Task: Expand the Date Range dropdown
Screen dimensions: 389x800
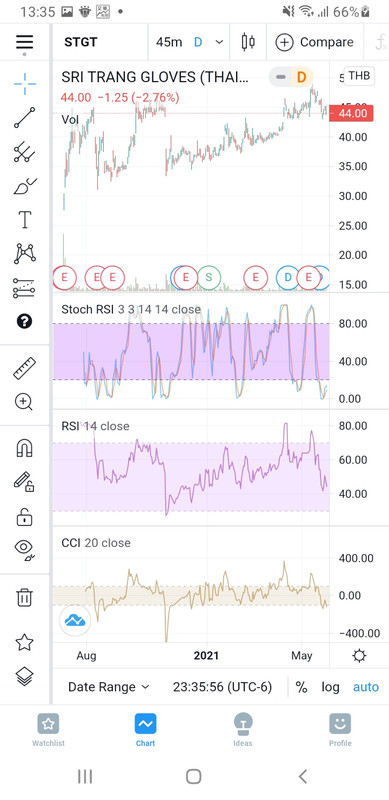Action: pos(109,687)
